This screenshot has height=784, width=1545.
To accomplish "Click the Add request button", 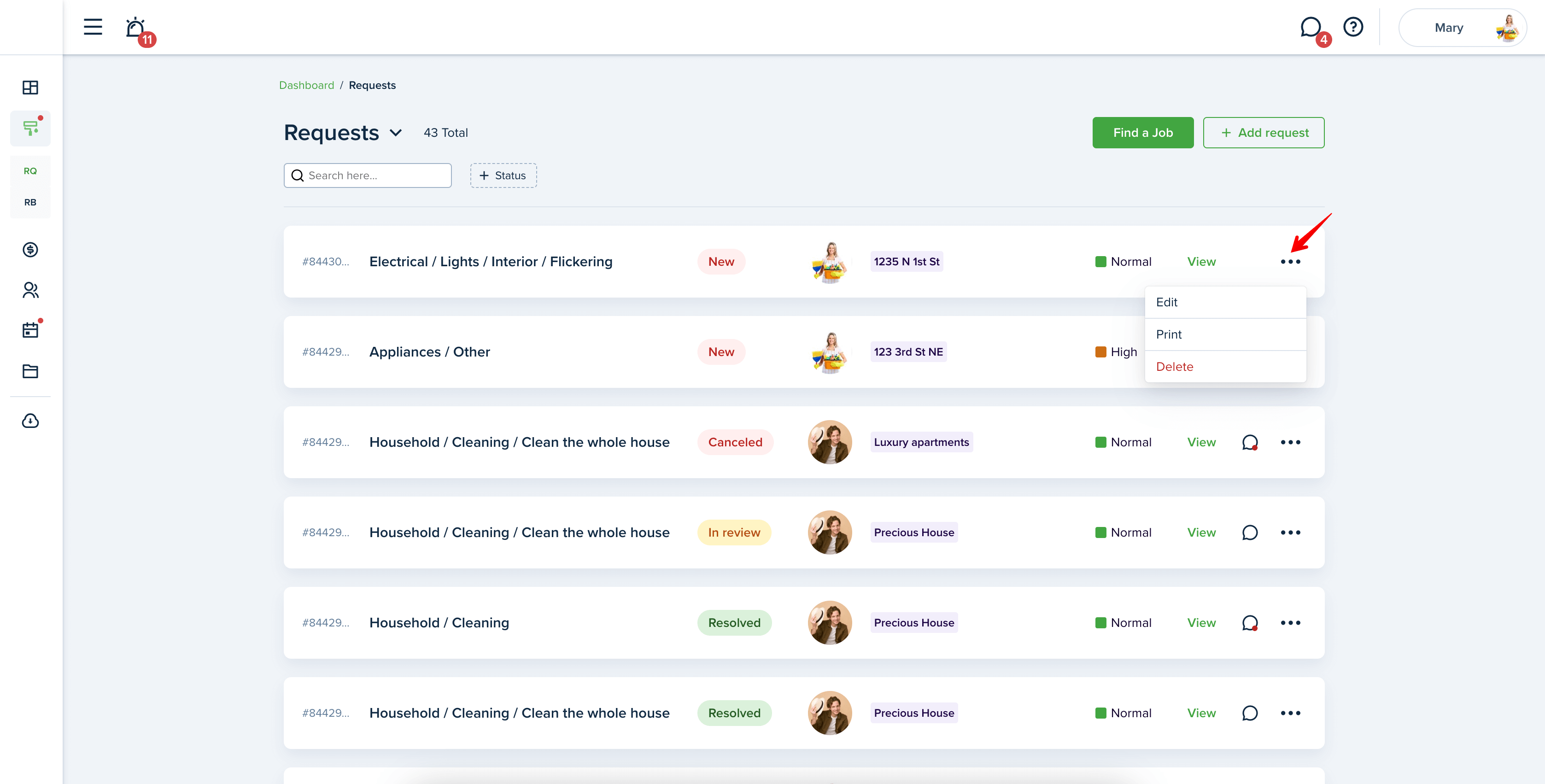I will click(1263, 133).
